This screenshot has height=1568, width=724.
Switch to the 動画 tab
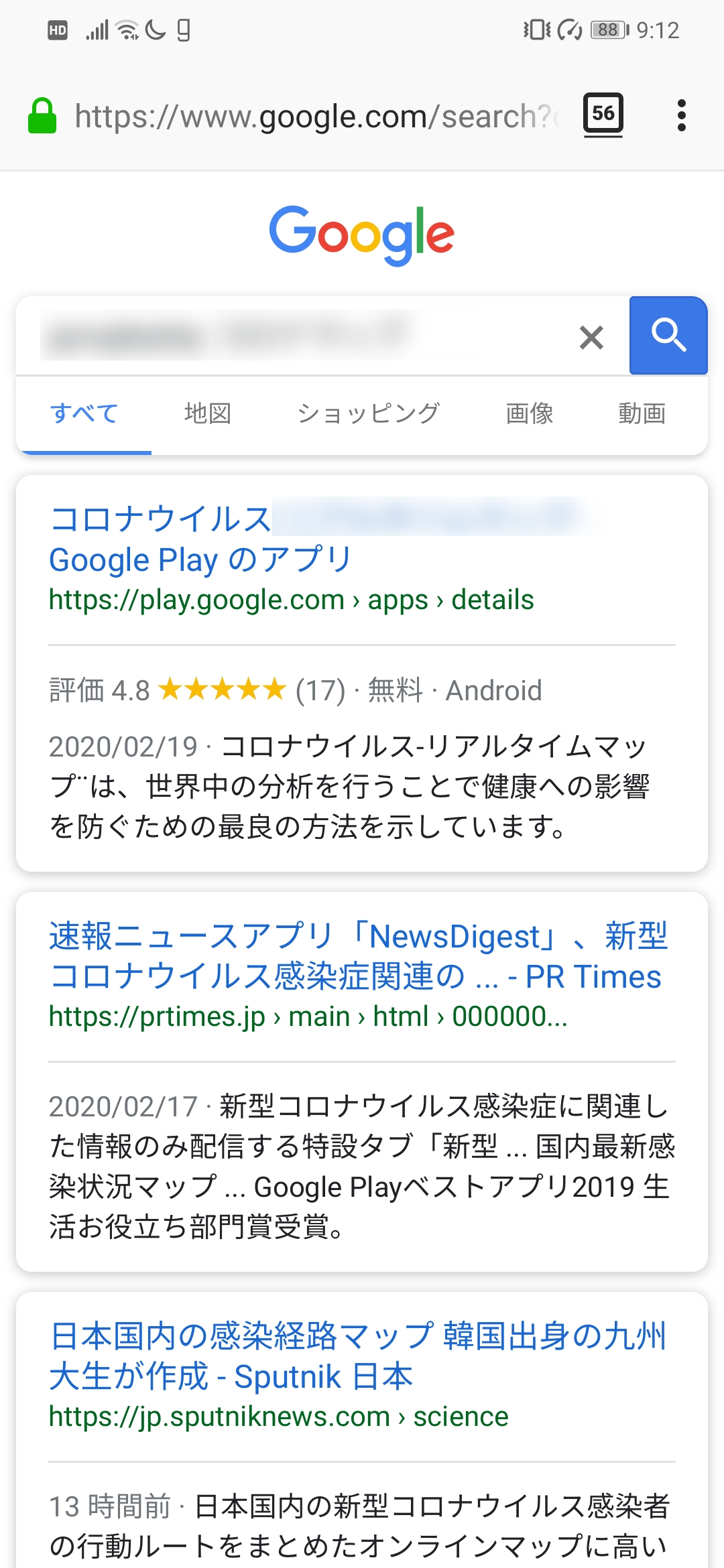(642, 413)
